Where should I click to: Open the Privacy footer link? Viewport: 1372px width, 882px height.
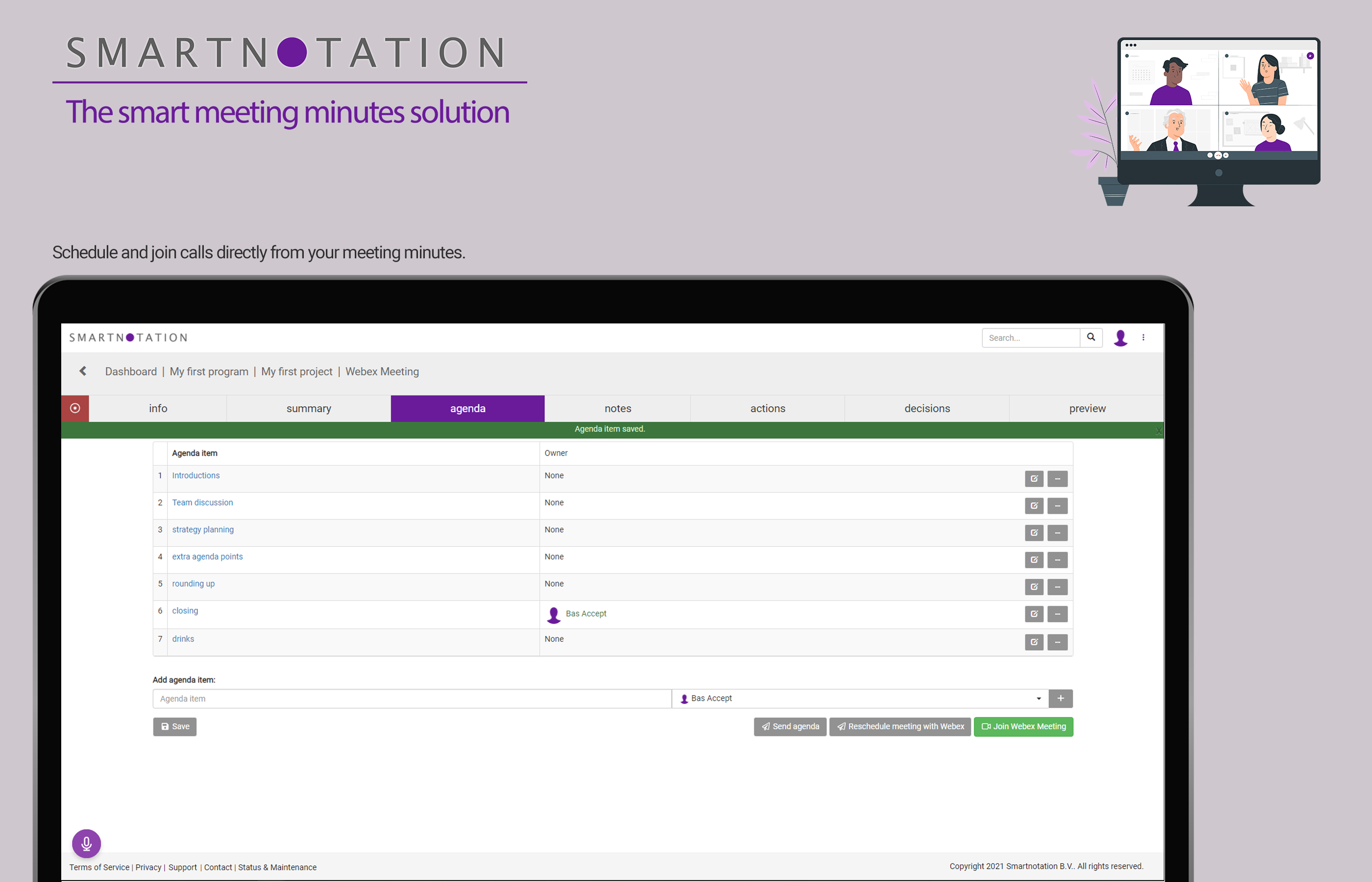148,867
